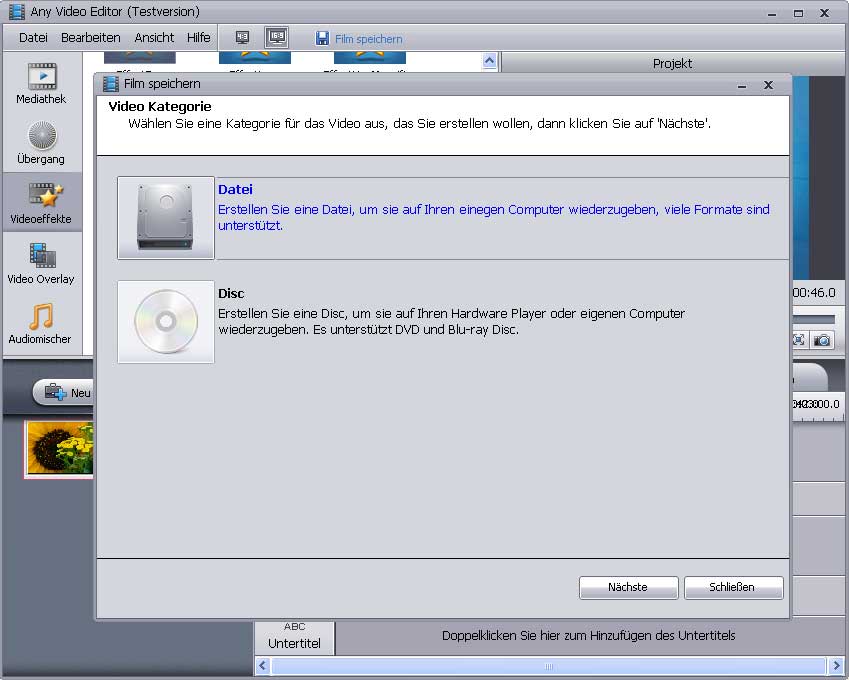Open the Übergang transitions panel
The image size is (849, 680).
point(41,143)
